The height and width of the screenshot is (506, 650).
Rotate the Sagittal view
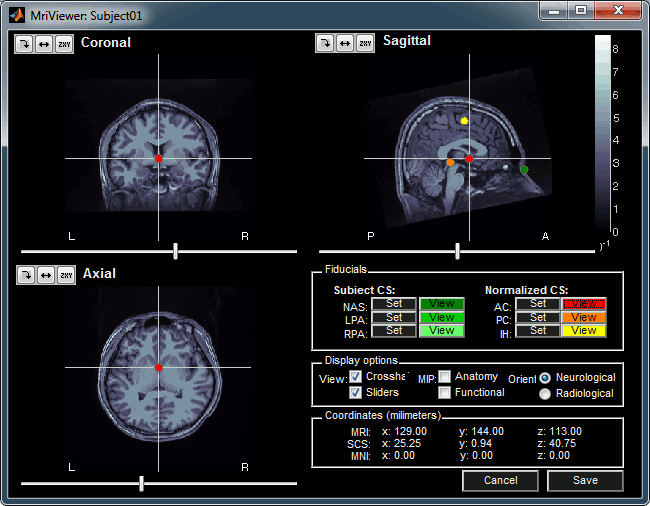click(325, 43)
